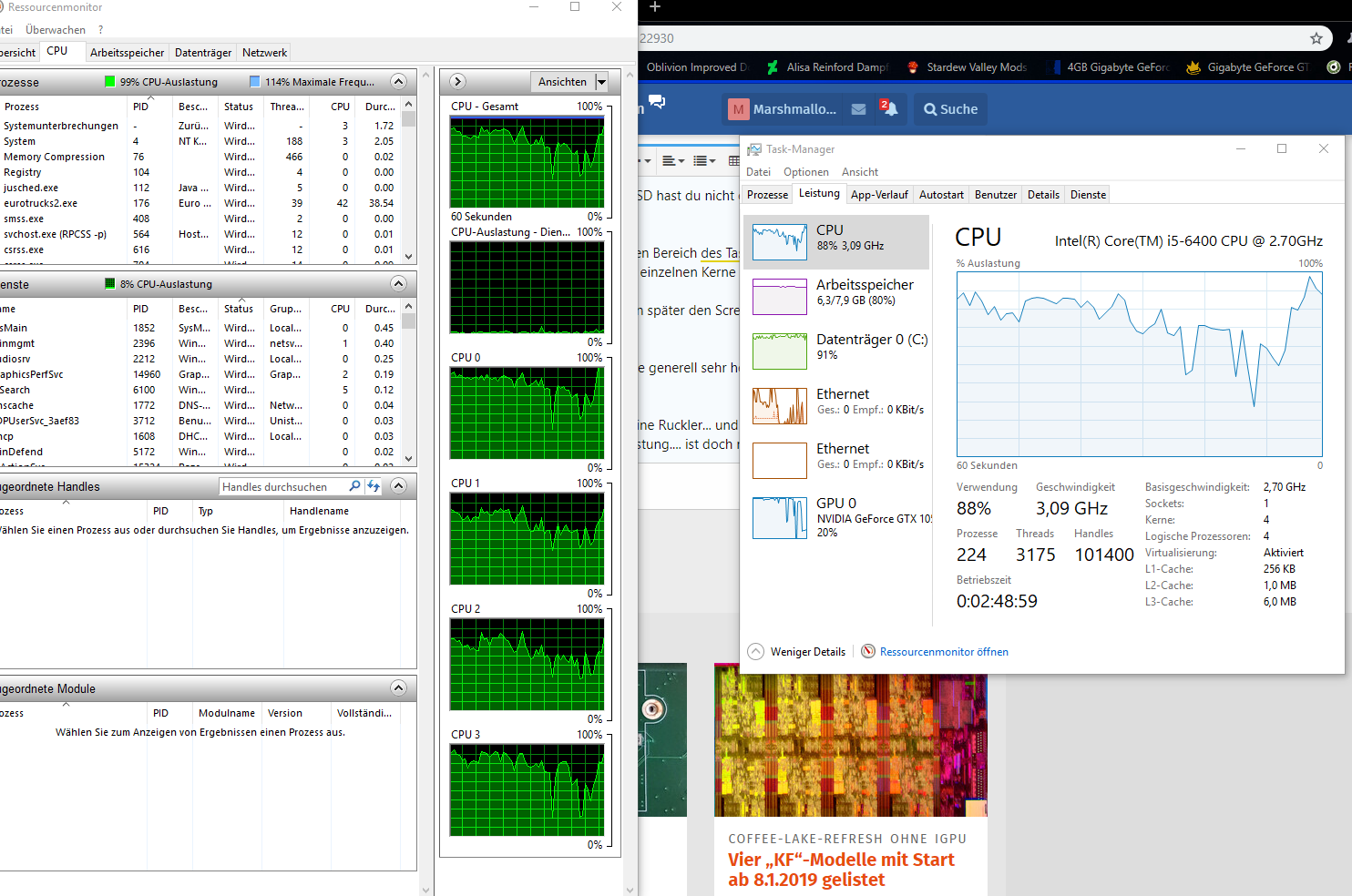
Task: Open the Ressourcenmonitor öffnen link
Action: click(x=944, y=652)
